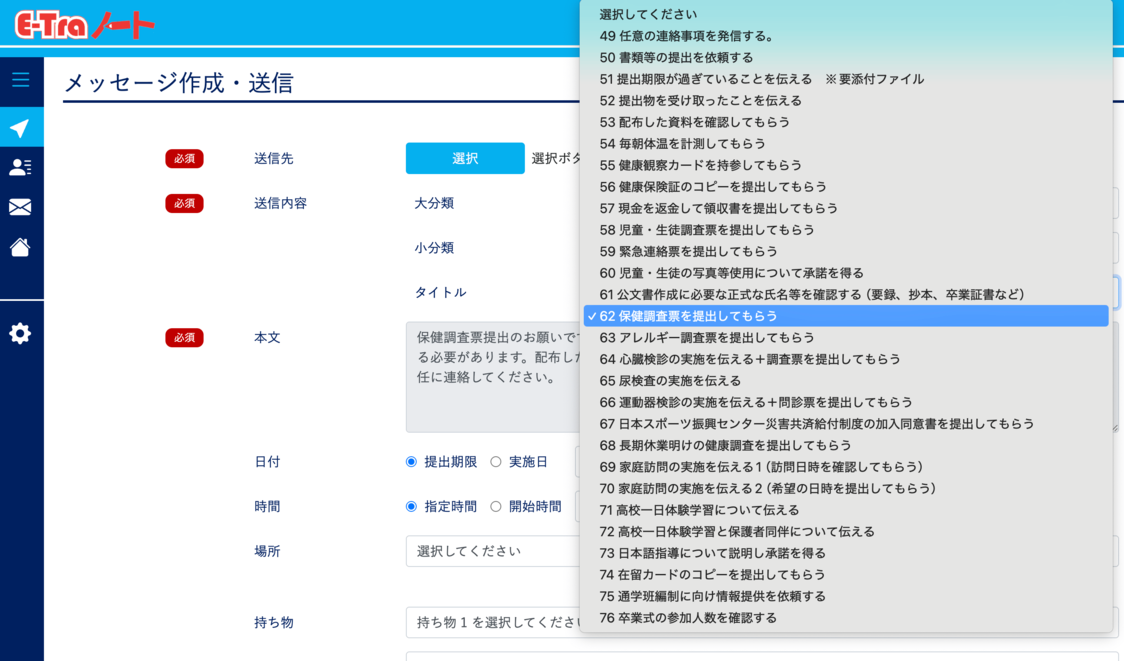Click the blue 選択 recipient button
The width and height of the screenshot is (1124, 661).
(x=465, y=158)
